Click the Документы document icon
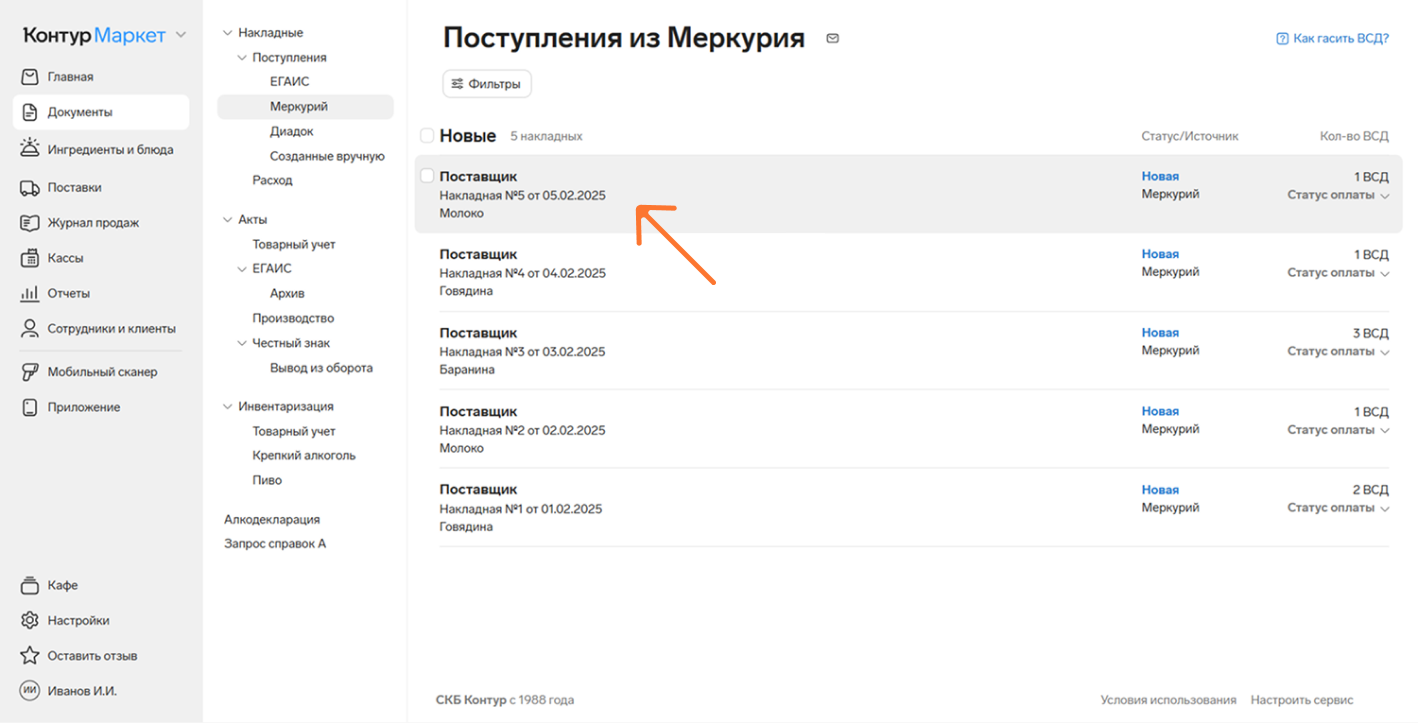The image size is (1418, 723). coord(30,113)
